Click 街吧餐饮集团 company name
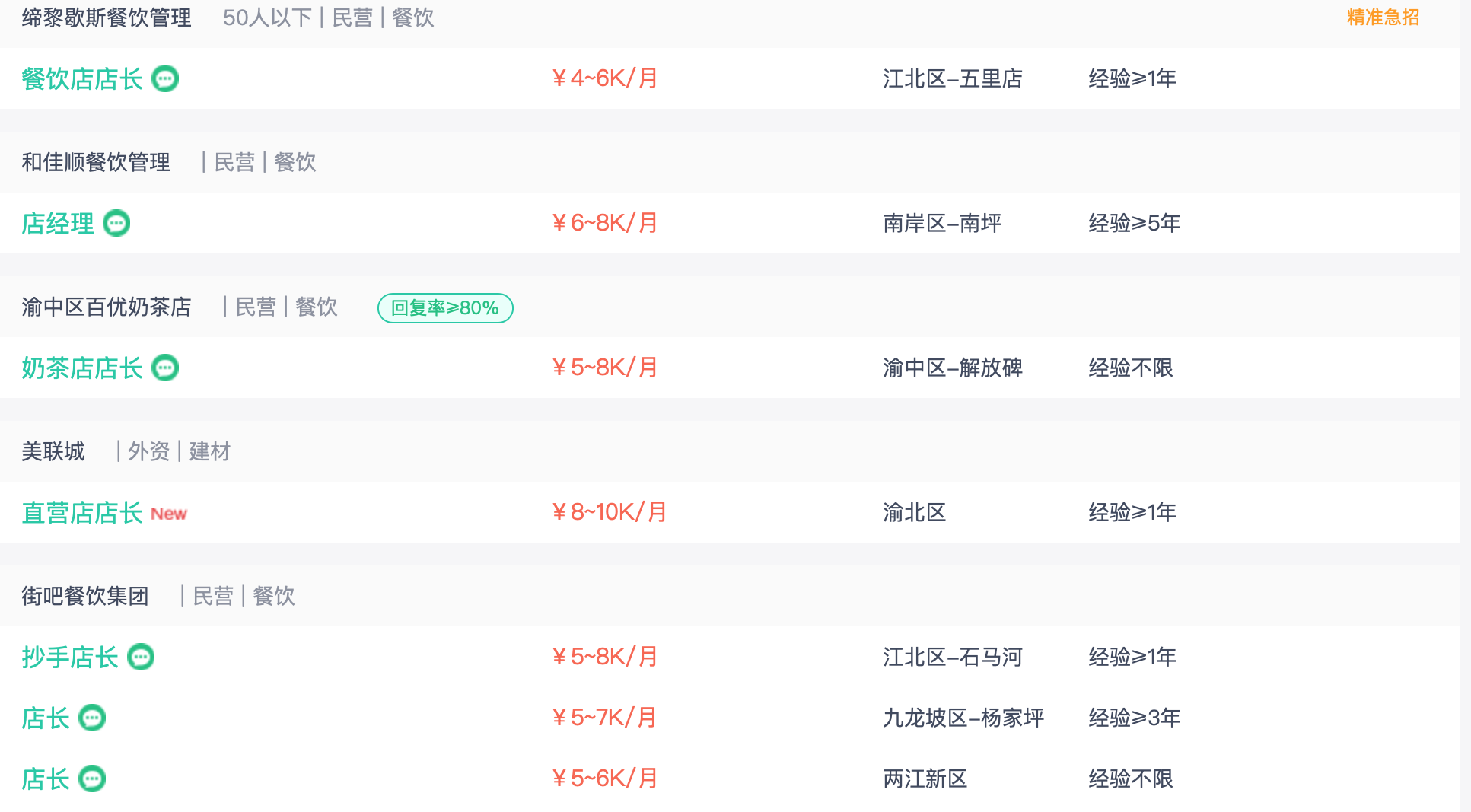 (85, 596)
